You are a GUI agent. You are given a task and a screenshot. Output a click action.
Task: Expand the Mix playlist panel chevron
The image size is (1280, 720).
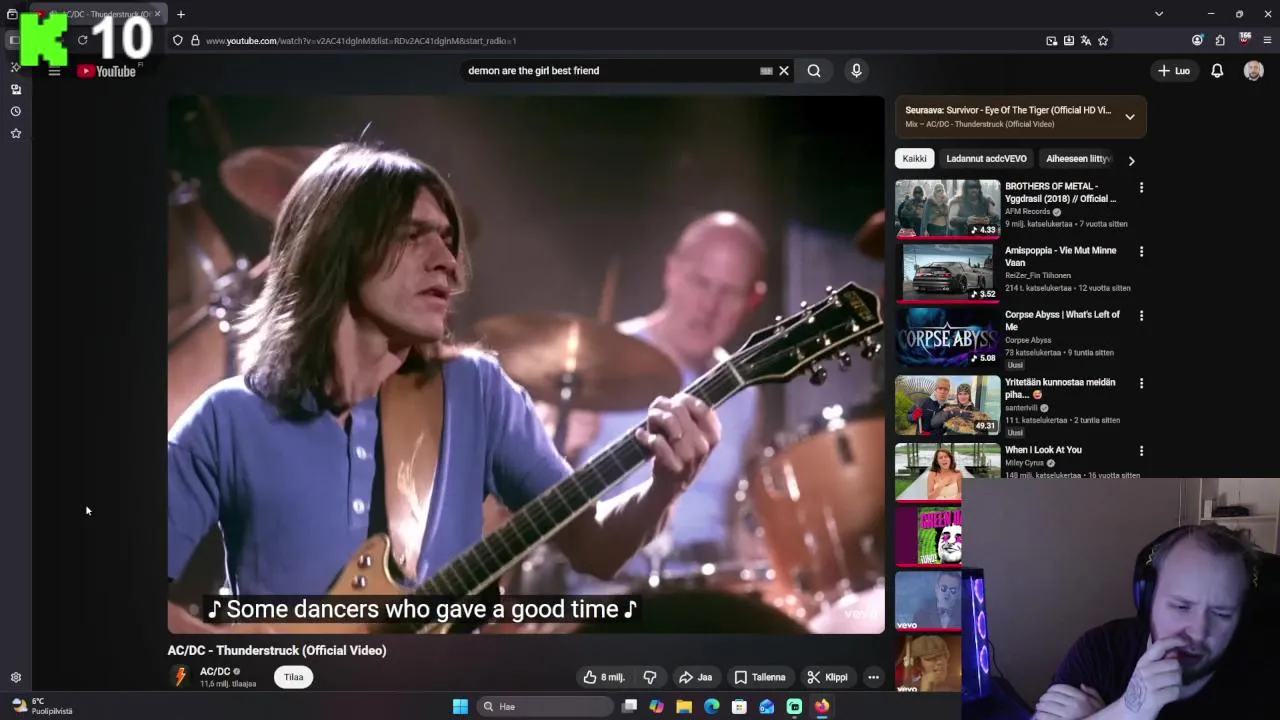pyautogui.click(x=1130, y=117)
